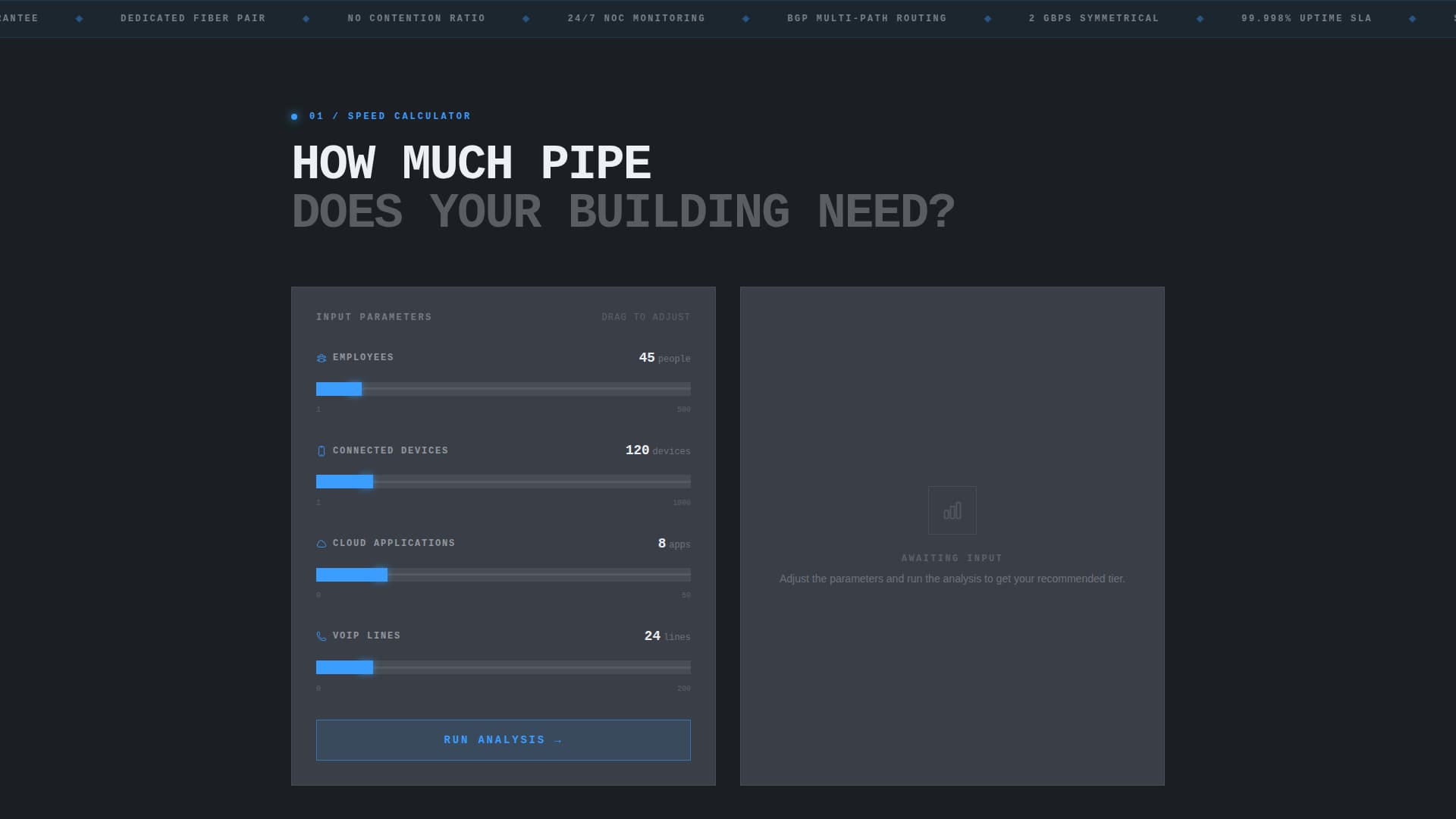Click the 'Input Parameters' heading

(374, 317)
